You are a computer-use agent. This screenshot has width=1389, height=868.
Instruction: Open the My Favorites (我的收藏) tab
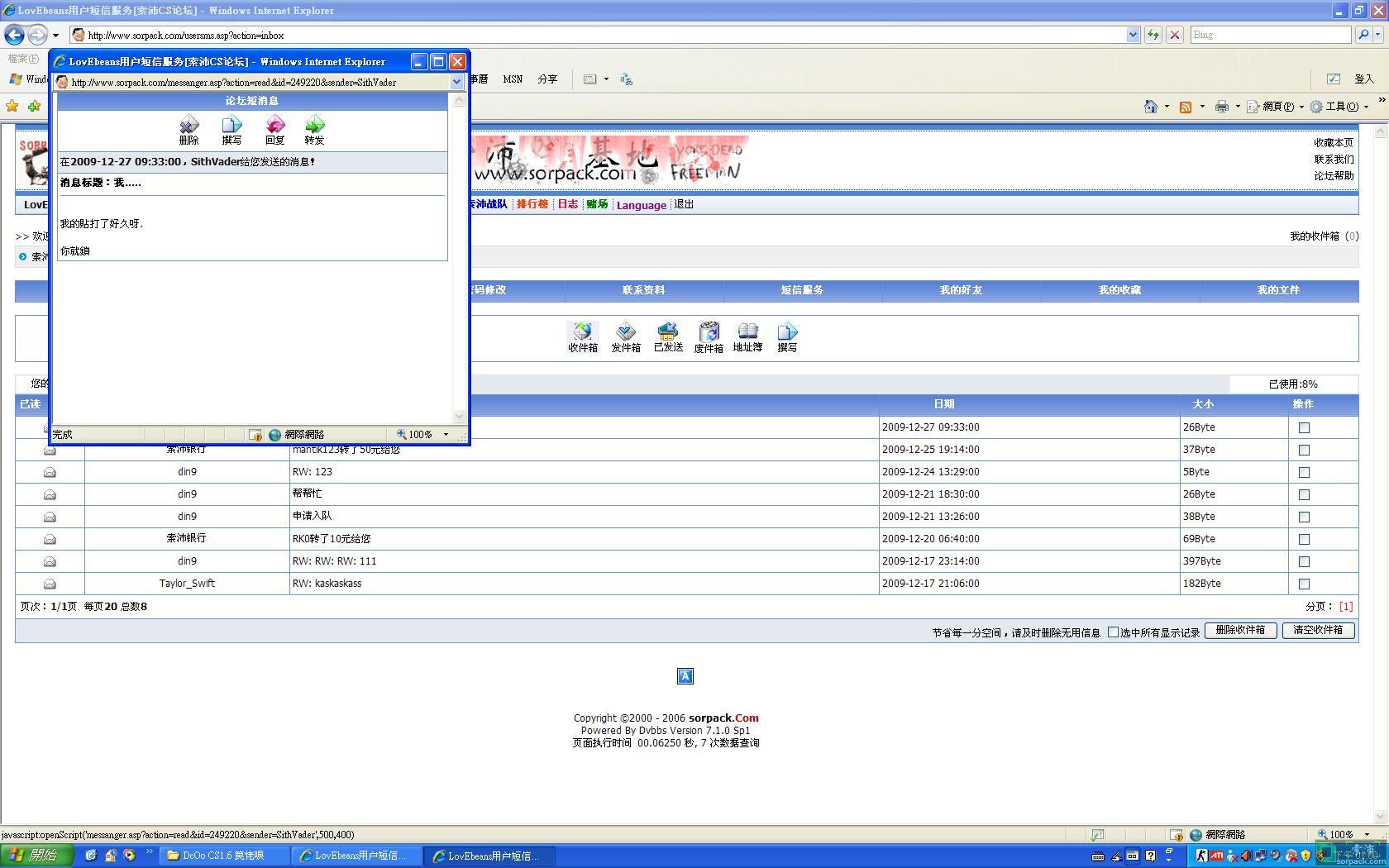(x=1119, y=290)
